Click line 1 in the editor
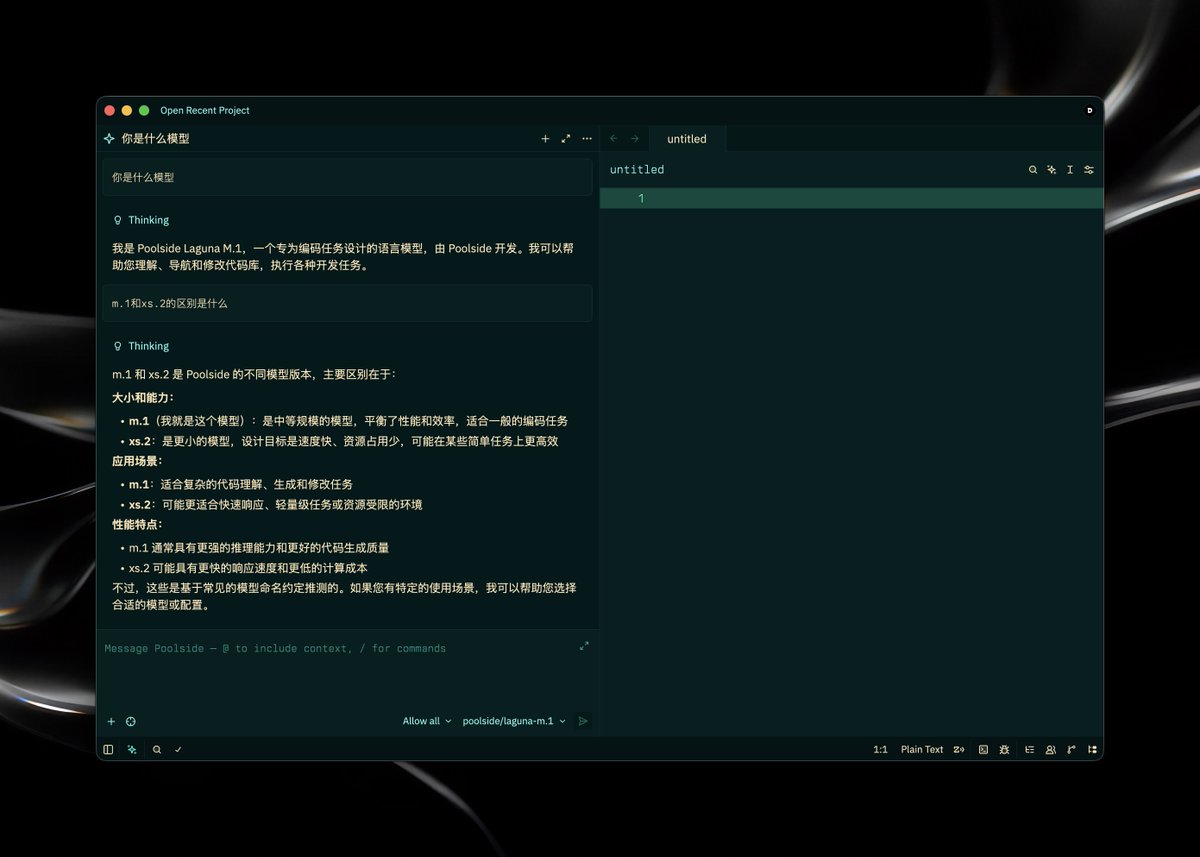This screenshot has height=857, width=1200. pyautogui.click(x=852, y=199)
